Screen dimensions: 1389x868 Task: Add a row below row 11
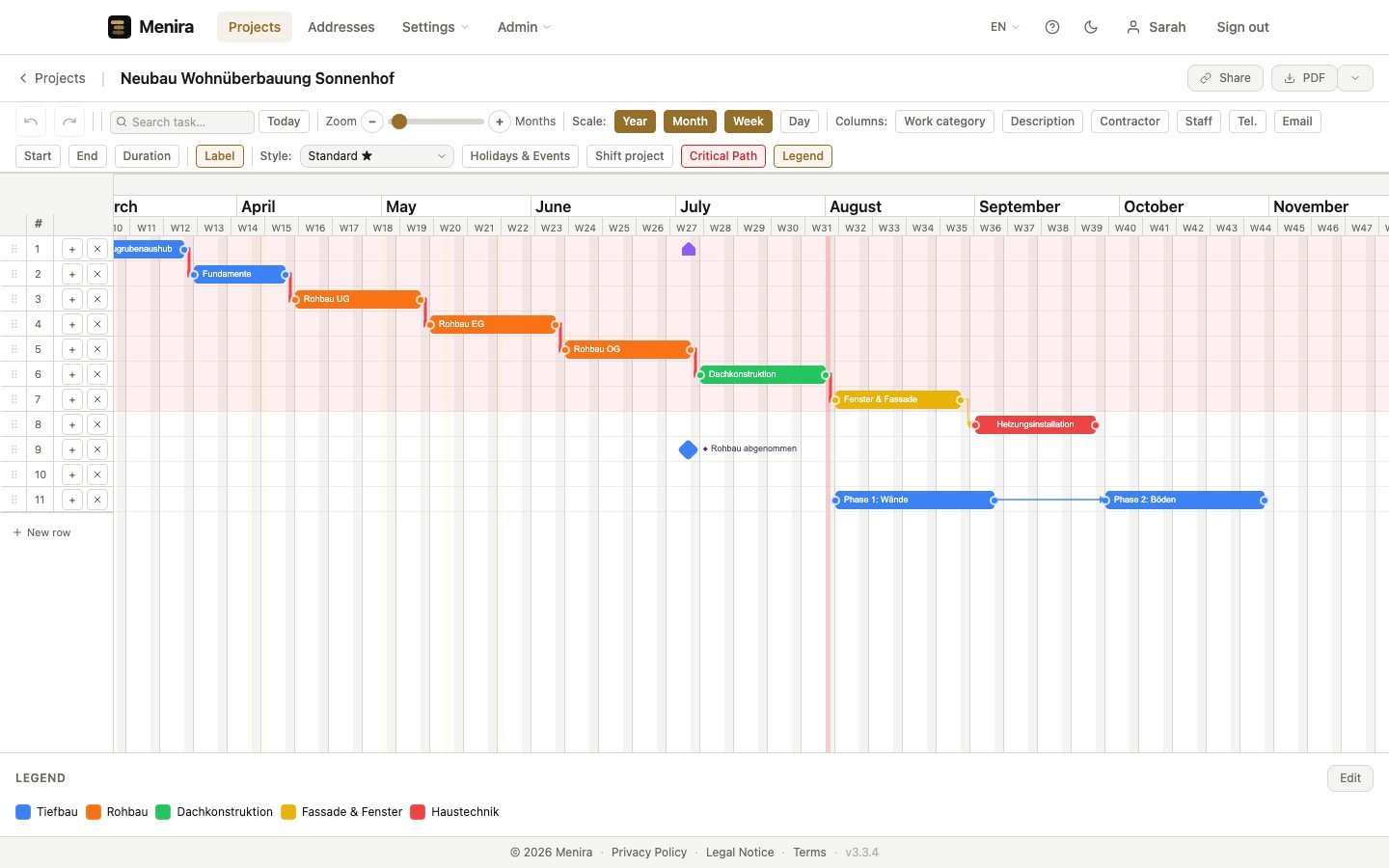click(72, 500)
